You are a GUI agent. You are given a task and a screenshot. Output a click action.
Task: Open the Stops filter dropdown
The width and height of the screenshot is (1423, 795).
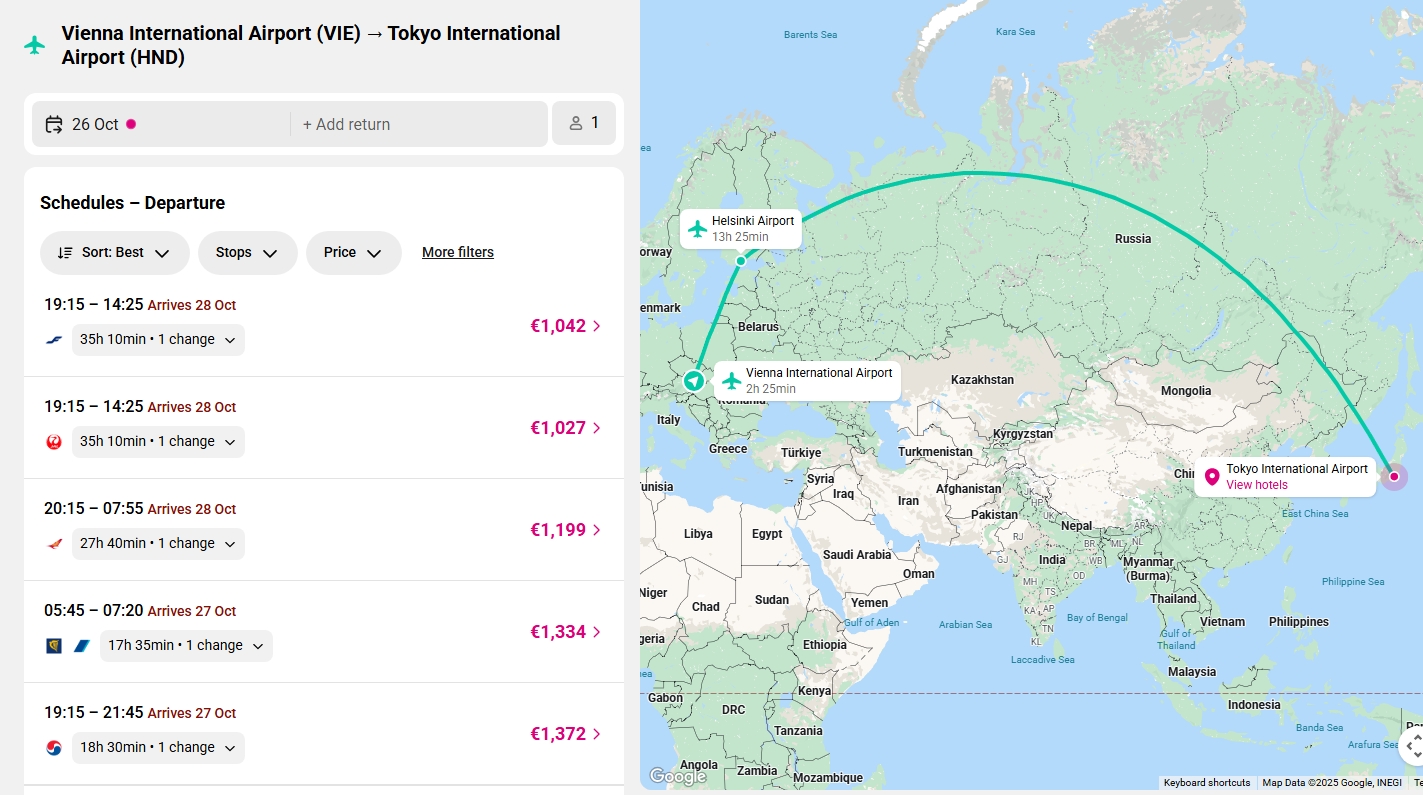click(x=248, y=253)
